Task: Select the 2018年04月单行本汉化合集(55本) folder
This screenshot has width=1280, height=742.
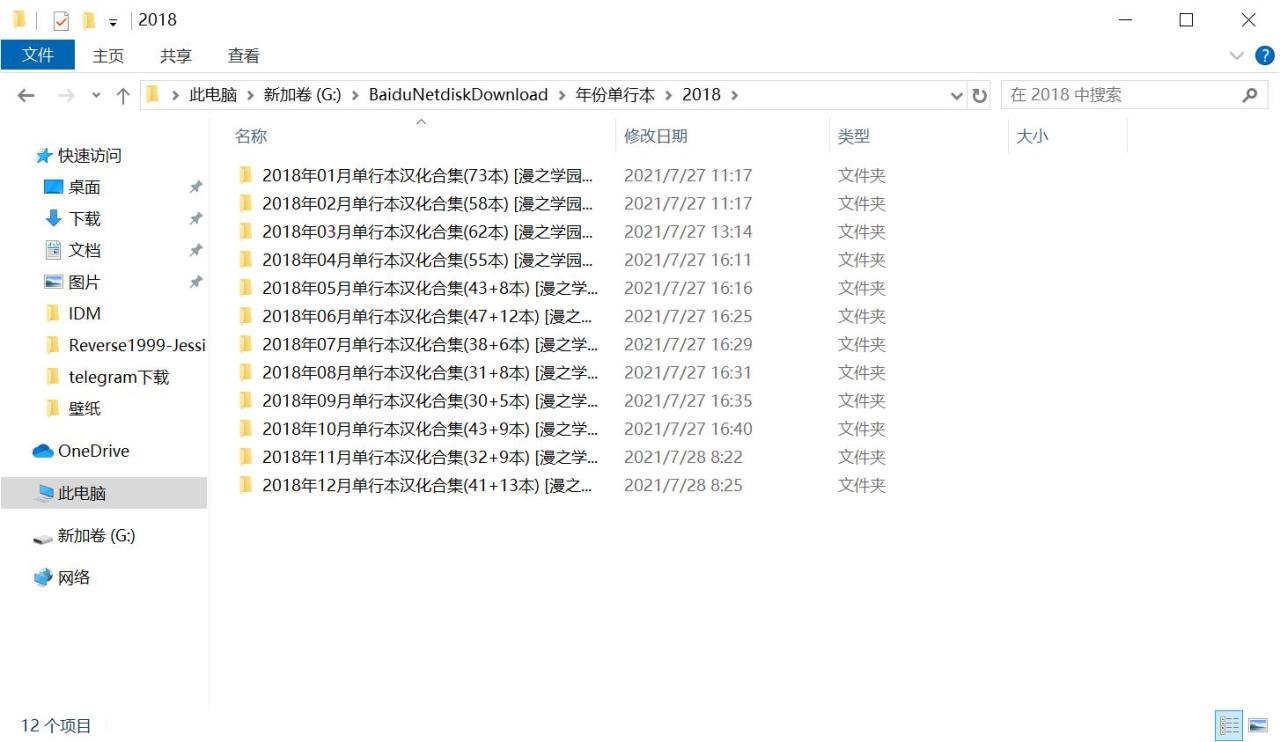Action: pos(427,260)
